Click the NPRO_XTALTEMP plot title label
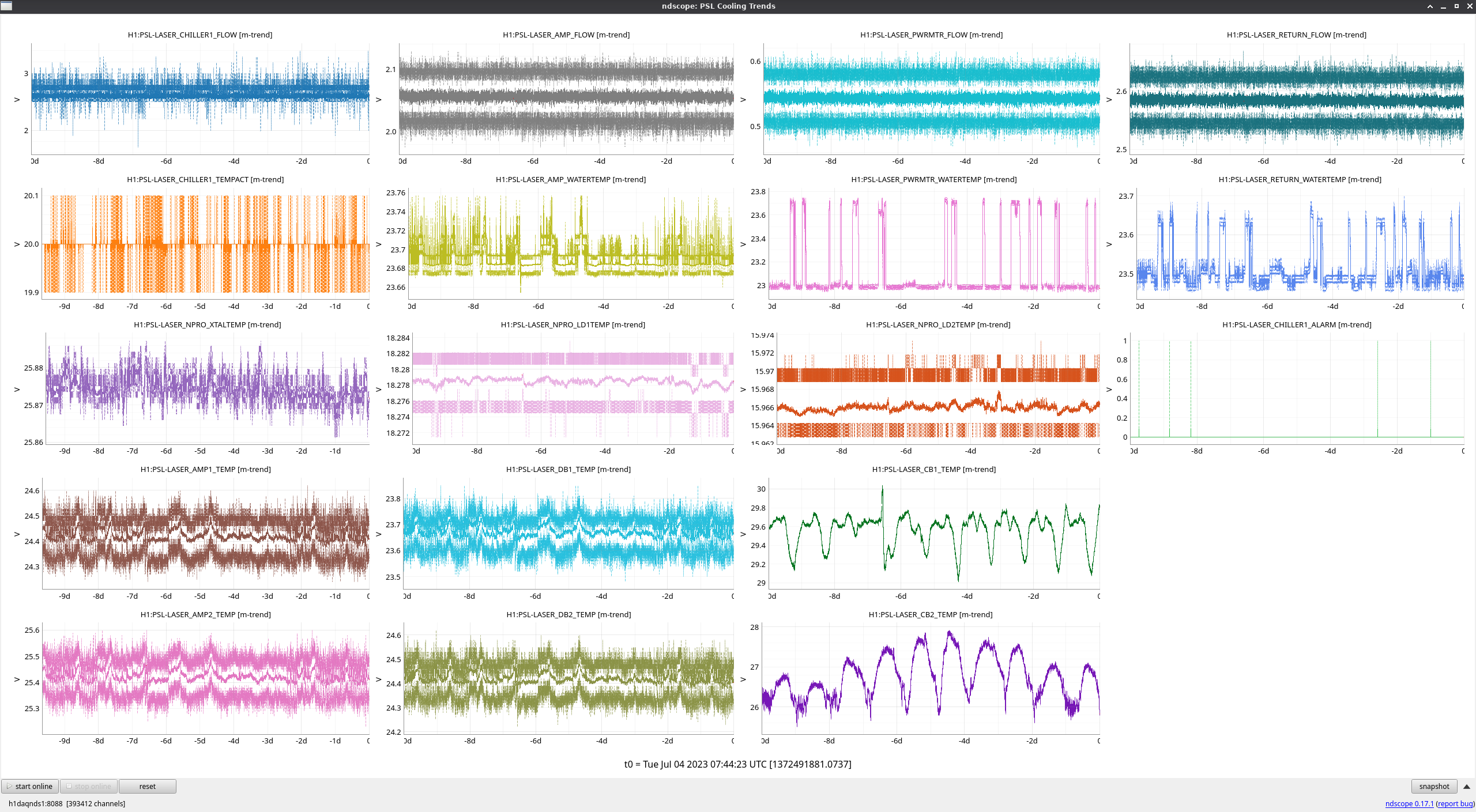The image size is (1476, 812). (207, 324)
